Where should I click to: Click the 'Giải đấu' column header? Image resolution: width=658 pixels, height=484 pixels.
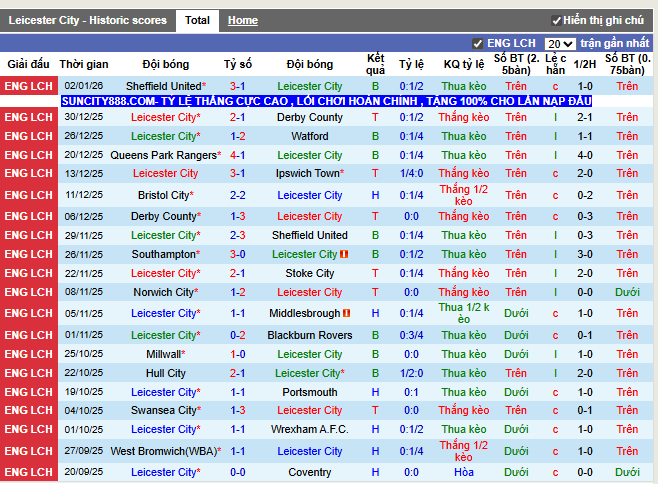point(29,64)
